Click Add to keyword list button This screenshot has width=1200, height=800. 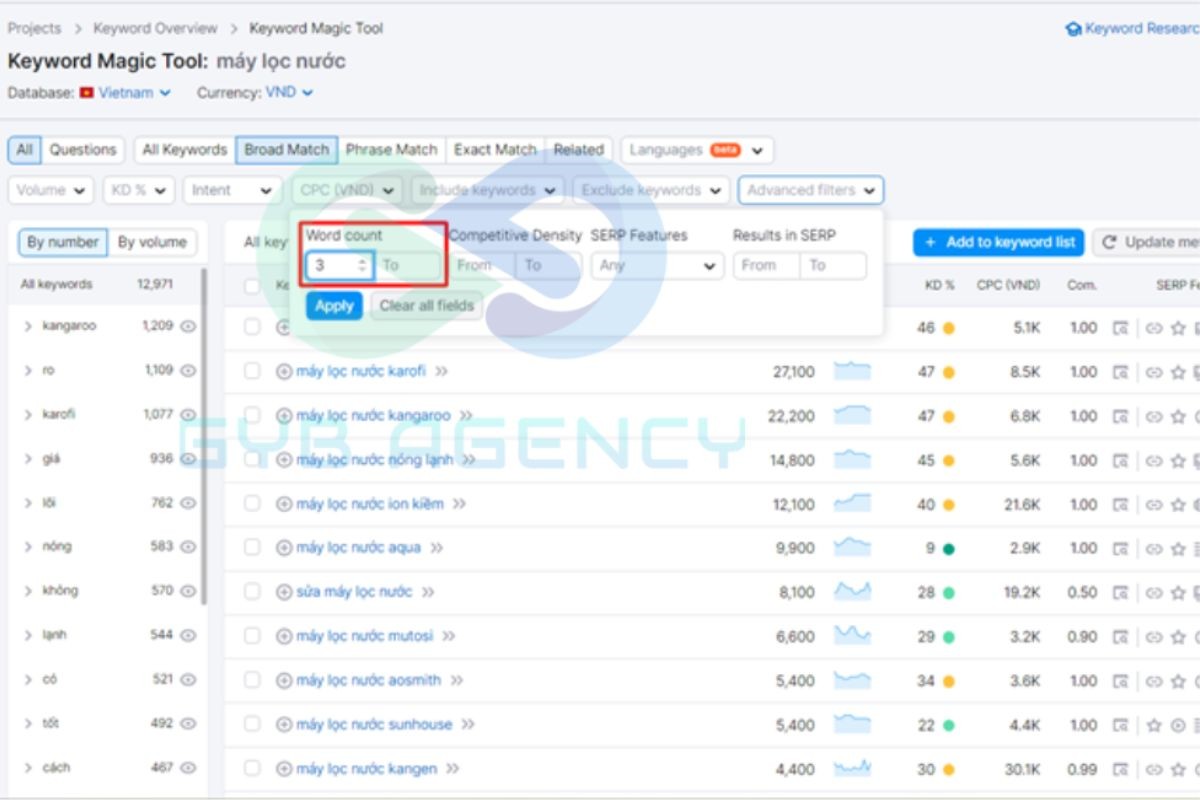(998, 242)
